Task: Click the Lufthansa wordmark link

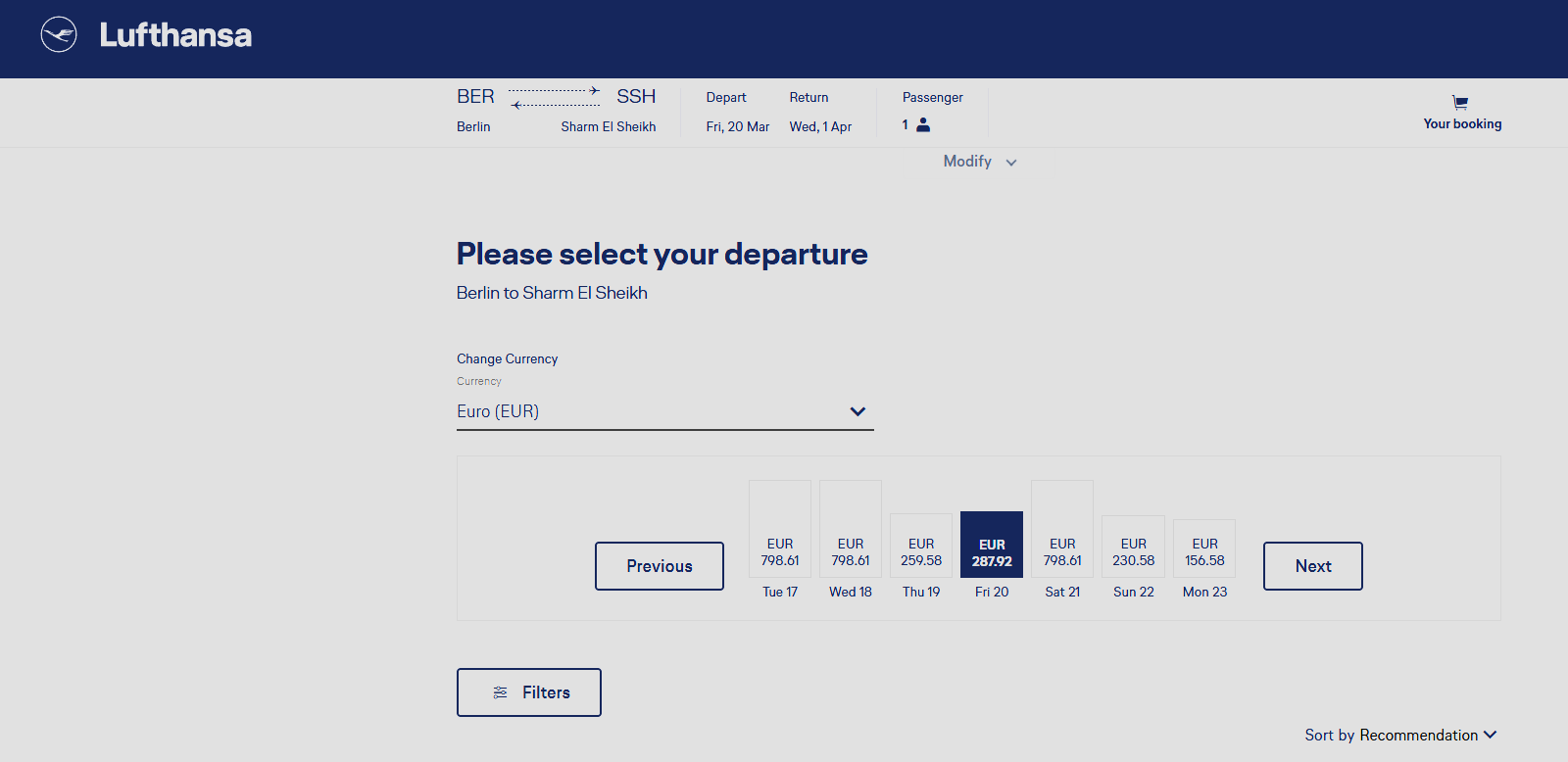Action: [x=175, y=35]
